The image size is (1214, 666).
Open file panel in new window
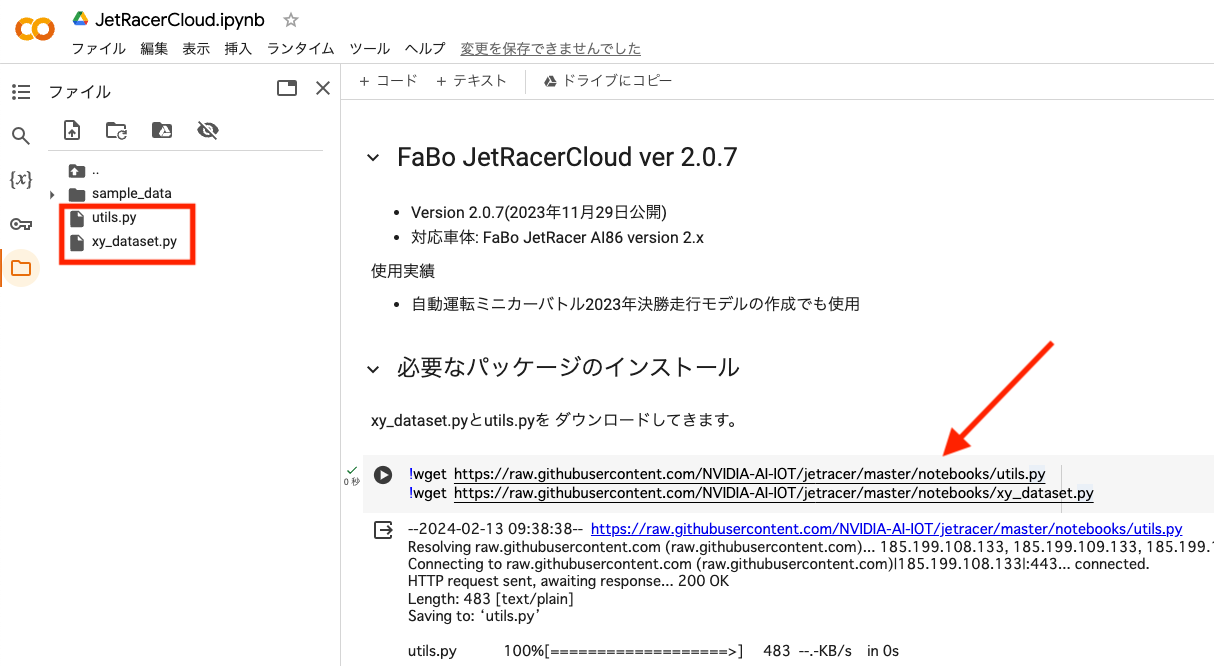(287, 88)
